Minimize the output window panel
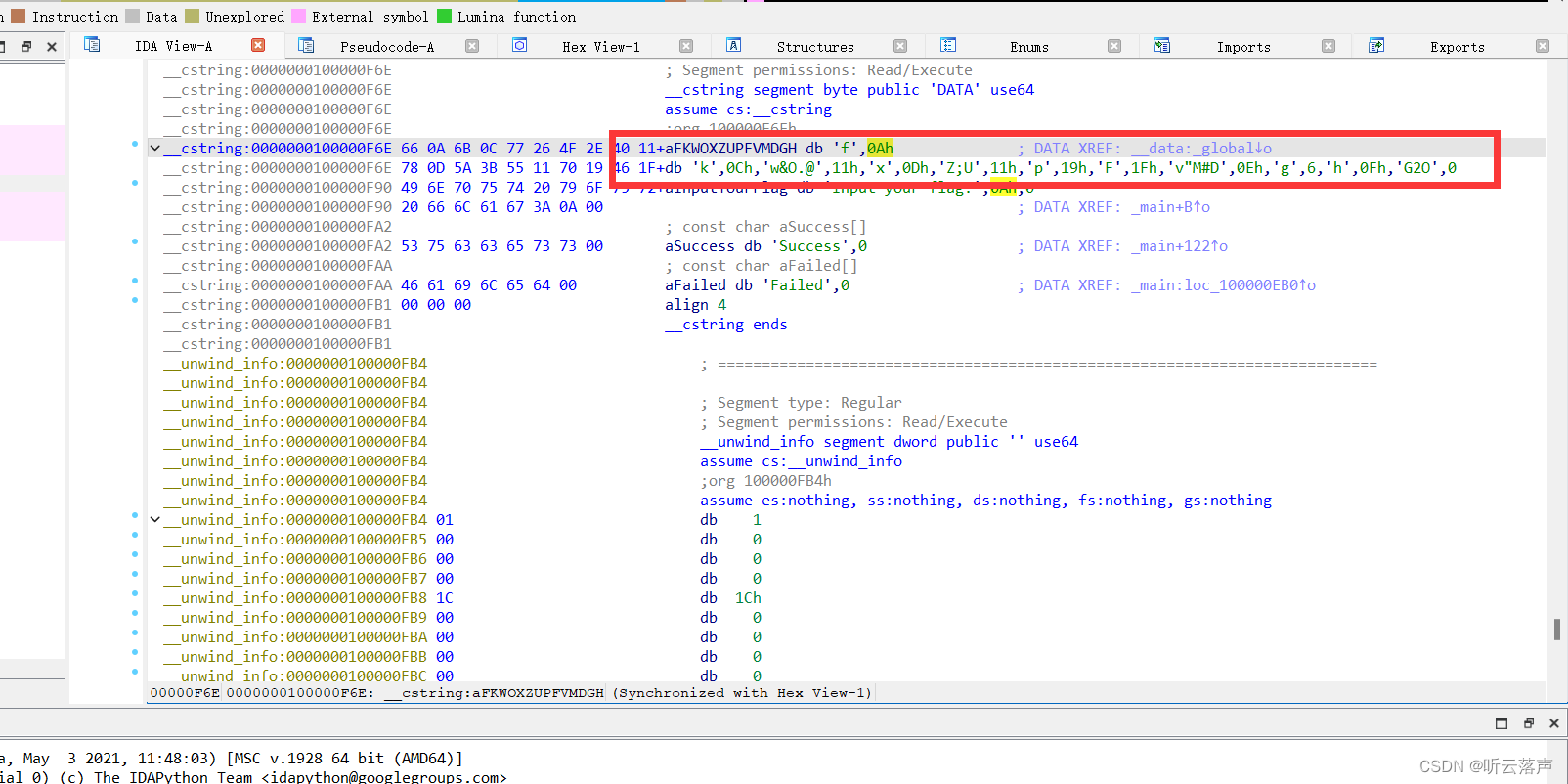1568x784 pixels. [1502, 723]
